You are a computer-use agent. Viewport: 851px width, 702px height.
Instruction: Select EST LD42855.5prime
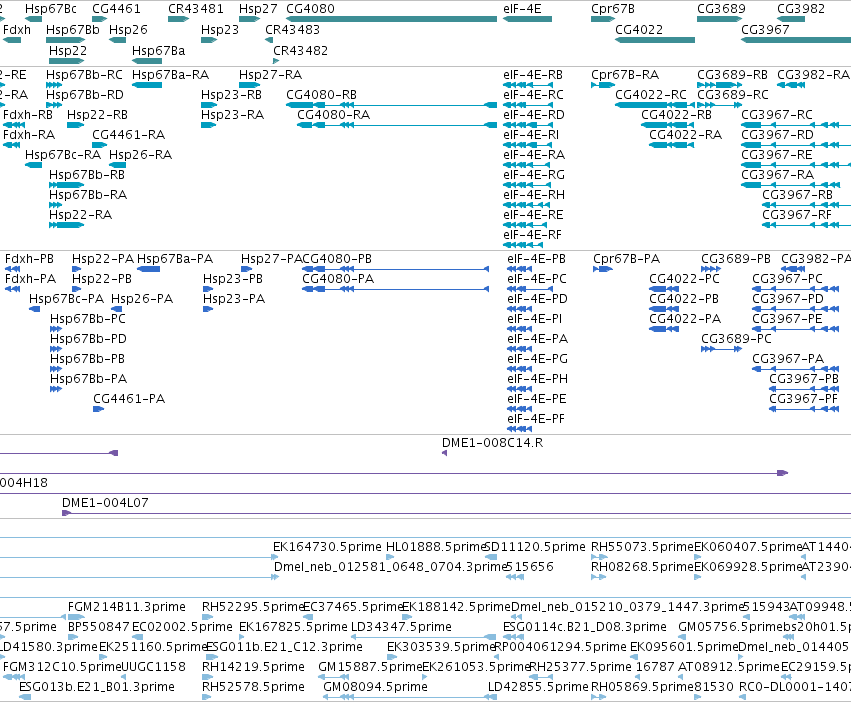[x=538, y=686]
